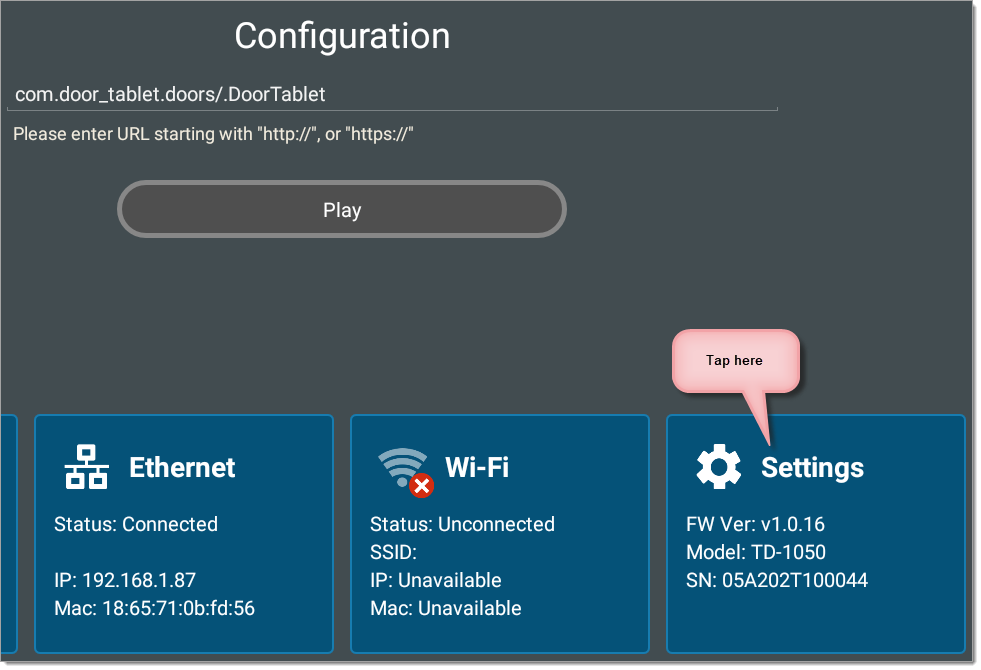Viewport: 981px width, 670px height.
Task: Click the Ethernet Mac address line
Action: (155, 609)
